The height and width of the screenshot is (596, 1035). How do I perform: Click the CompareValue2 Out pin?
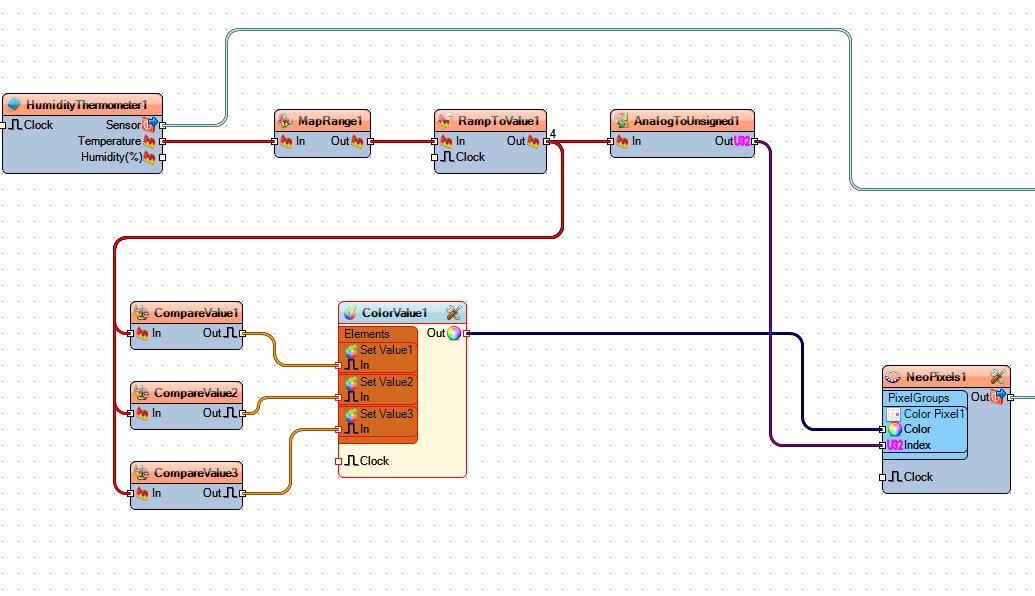click(243, 413)
